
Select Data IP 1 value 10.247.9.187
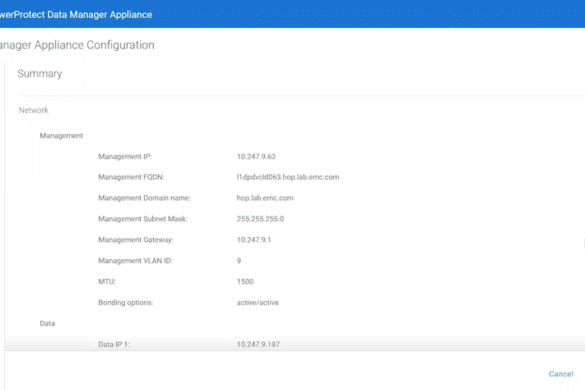tap(258, 344)
